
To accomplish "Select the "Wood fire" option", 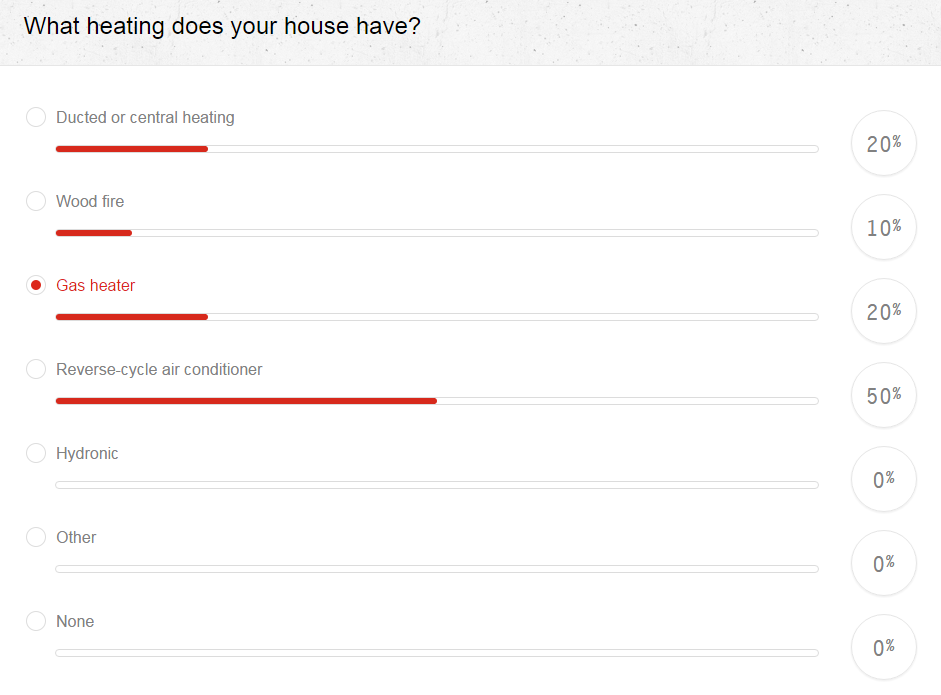I will click(36, 201).
